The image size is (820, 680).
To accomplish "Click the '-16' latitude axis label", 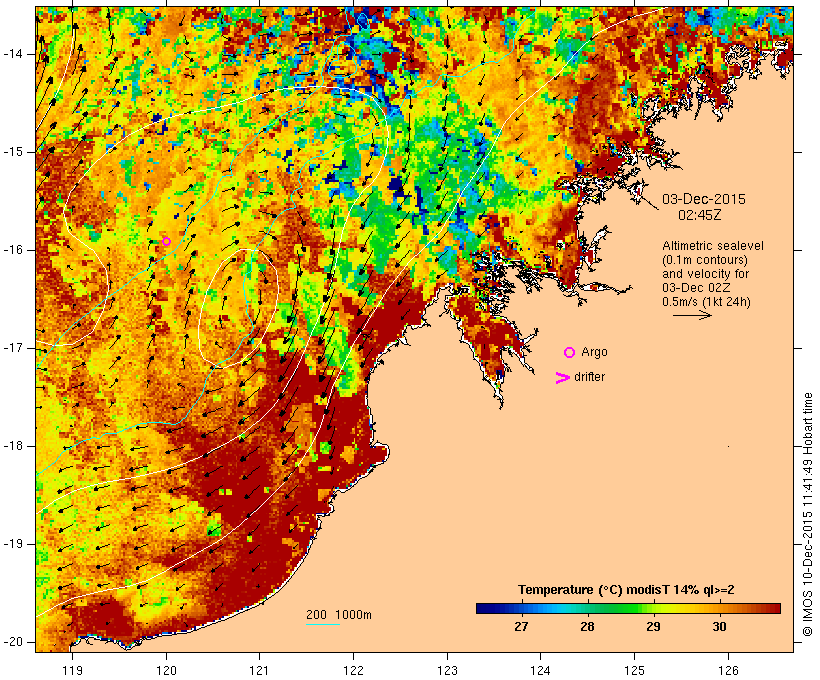I will pyautogui.click(x=12, y=250).
